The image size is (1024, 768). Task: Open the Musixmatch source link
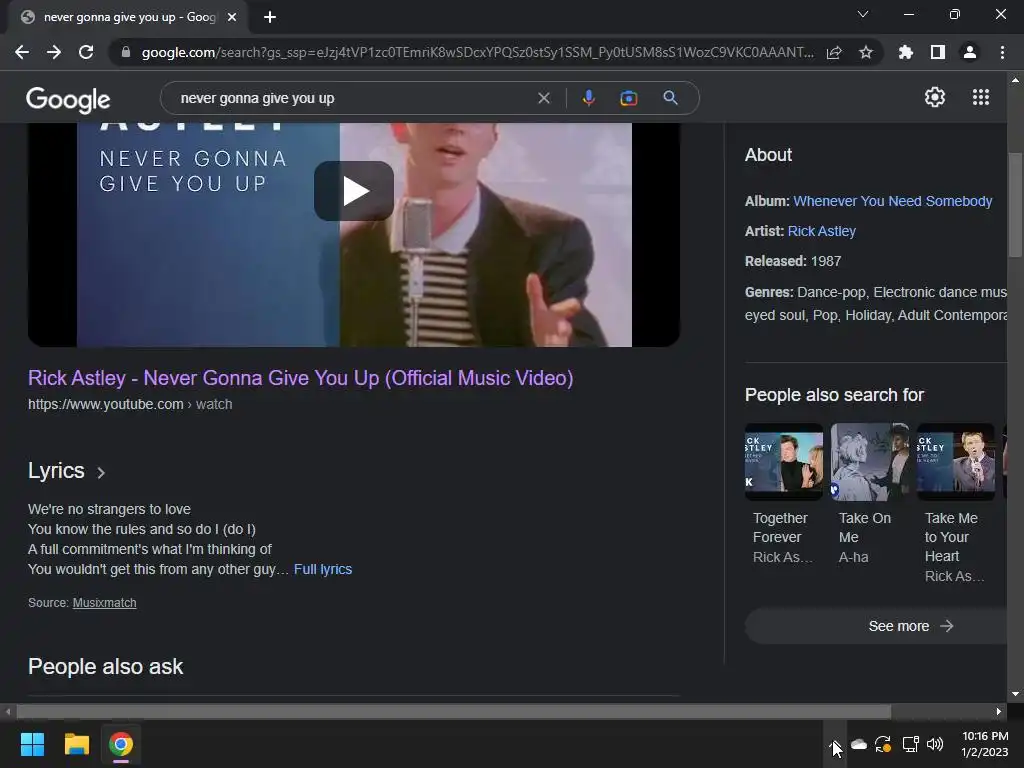[x=104, y=603]
